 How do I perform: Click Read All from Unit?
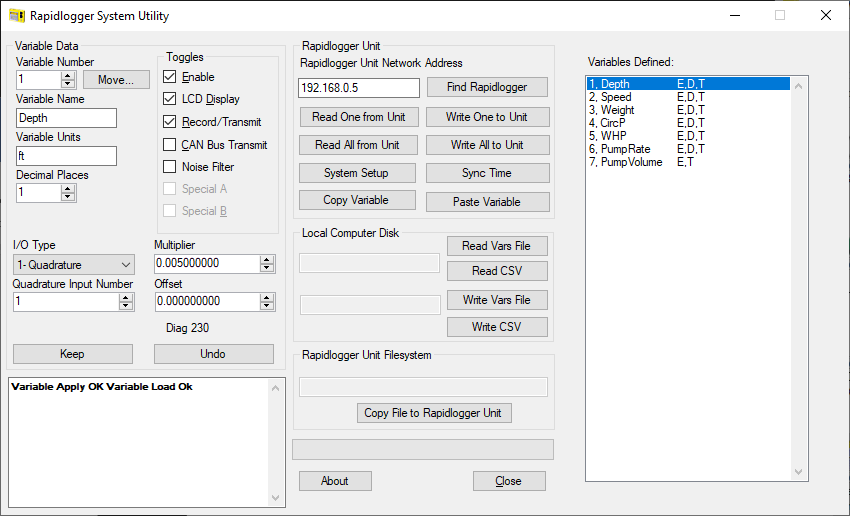tap(358, 145)
